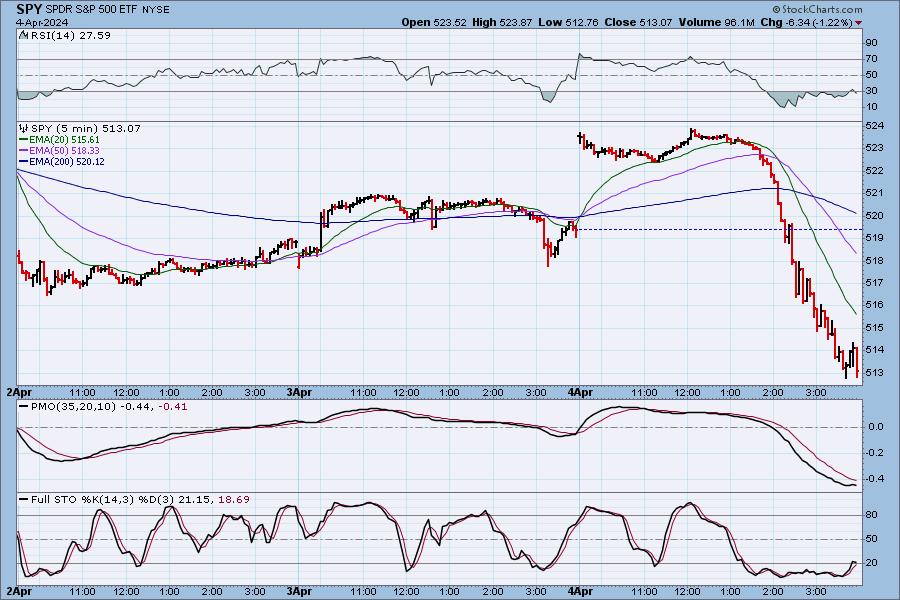900x600 pixels.
Task: Click the 'Volume 96.1M' value
Action: pyautogui.click(x=716, y=22)
